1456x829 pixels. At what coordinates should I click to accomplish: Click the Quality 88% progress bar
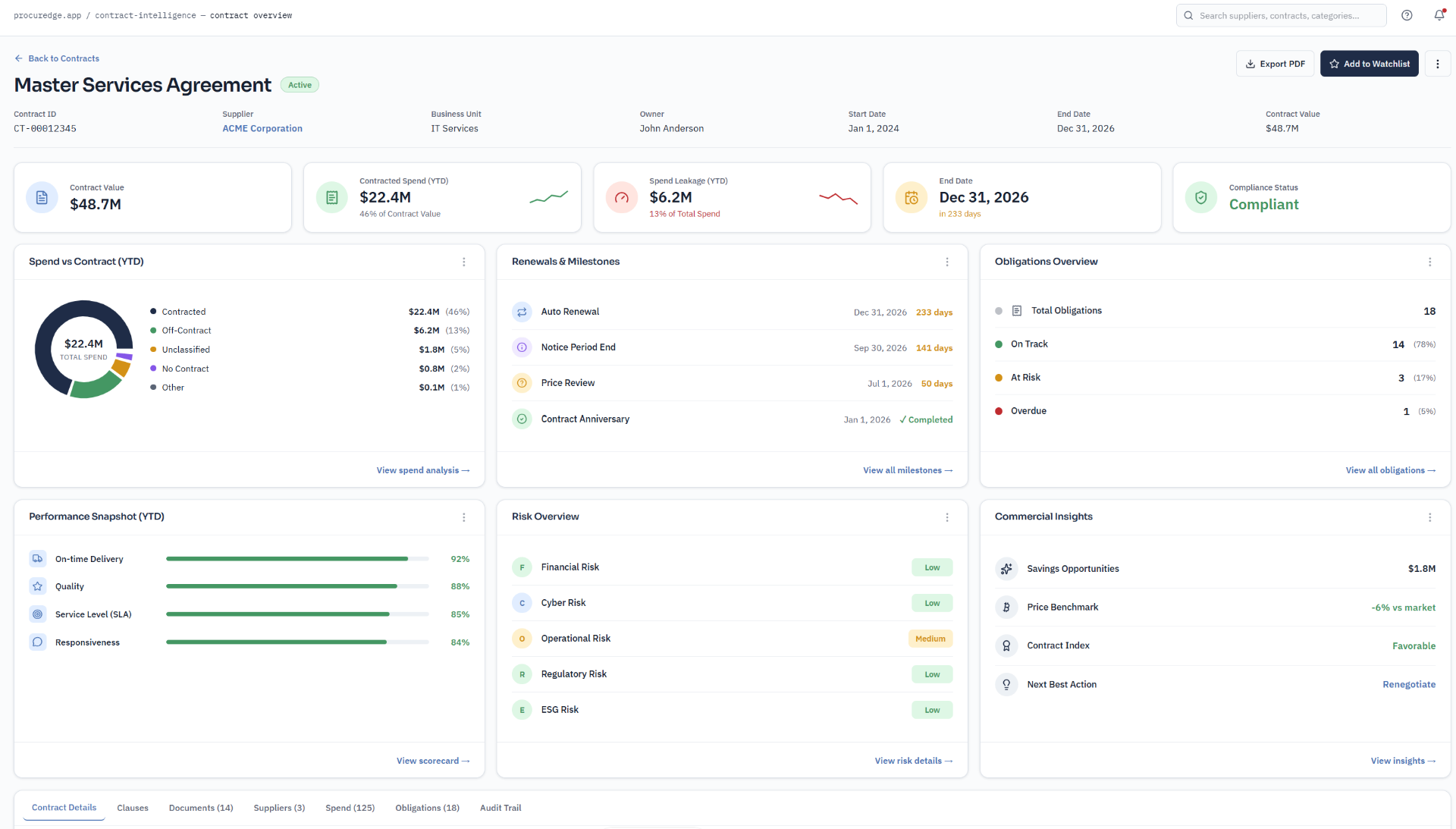click(297, 586)
